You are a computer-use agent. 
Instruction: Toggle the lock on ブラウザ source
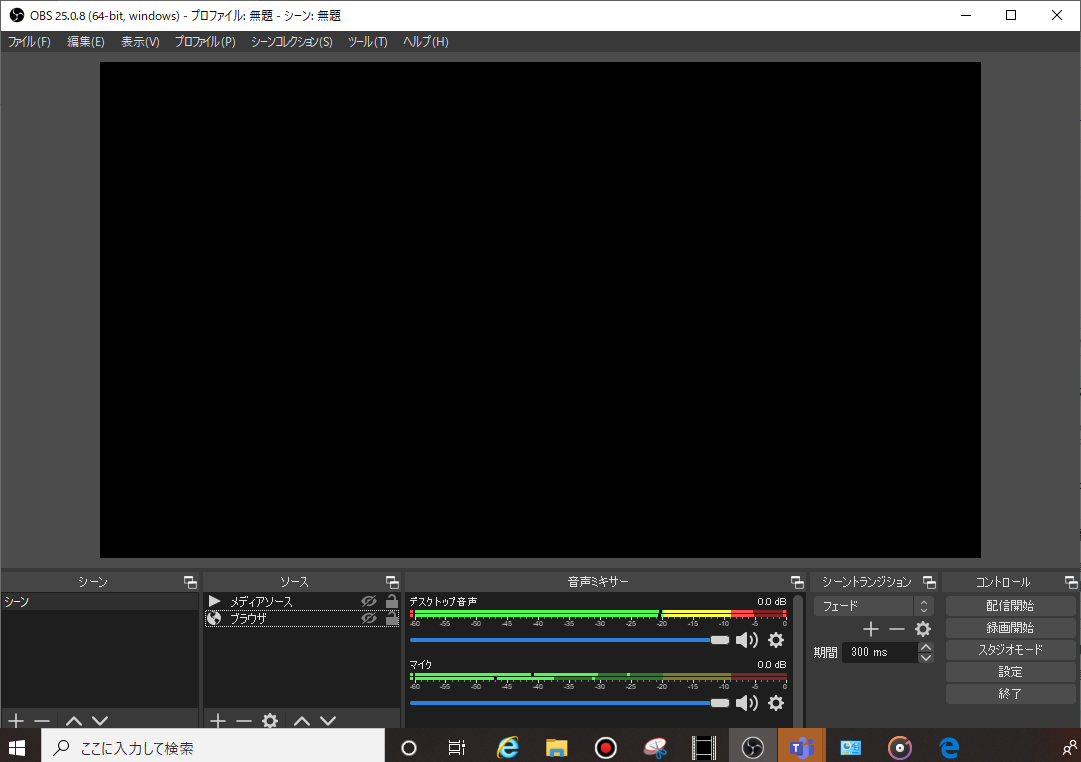(x=392, y=618)
